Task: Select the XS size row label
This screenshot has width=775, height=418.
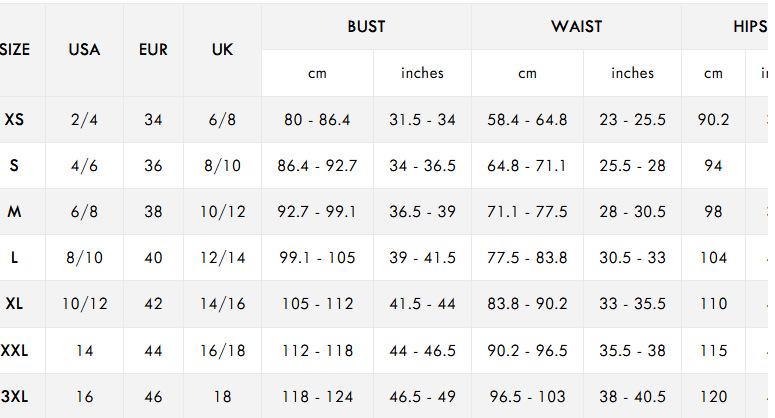Action: point(14,119)
